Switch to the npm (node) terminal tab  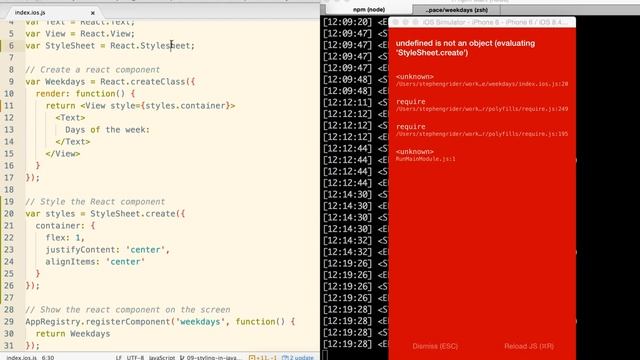369,9
